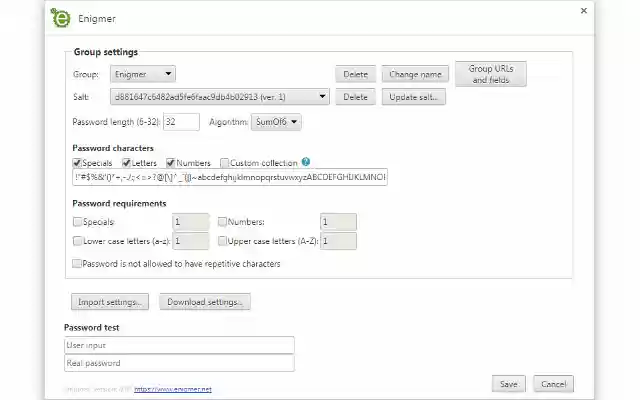Click the password characters text field

coord(230,177)
